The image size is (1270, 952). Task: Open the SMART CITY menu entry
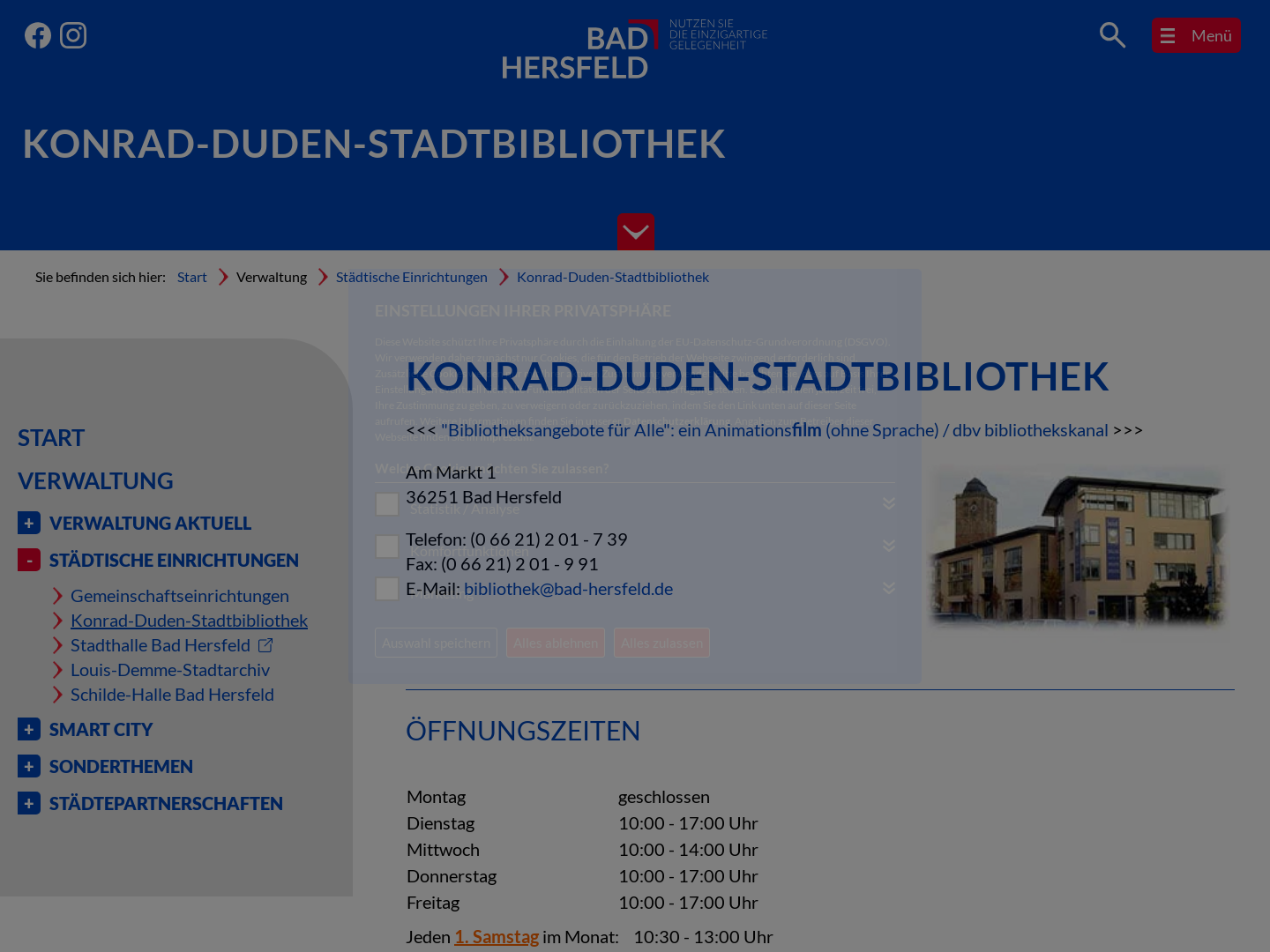coord(101,729)
